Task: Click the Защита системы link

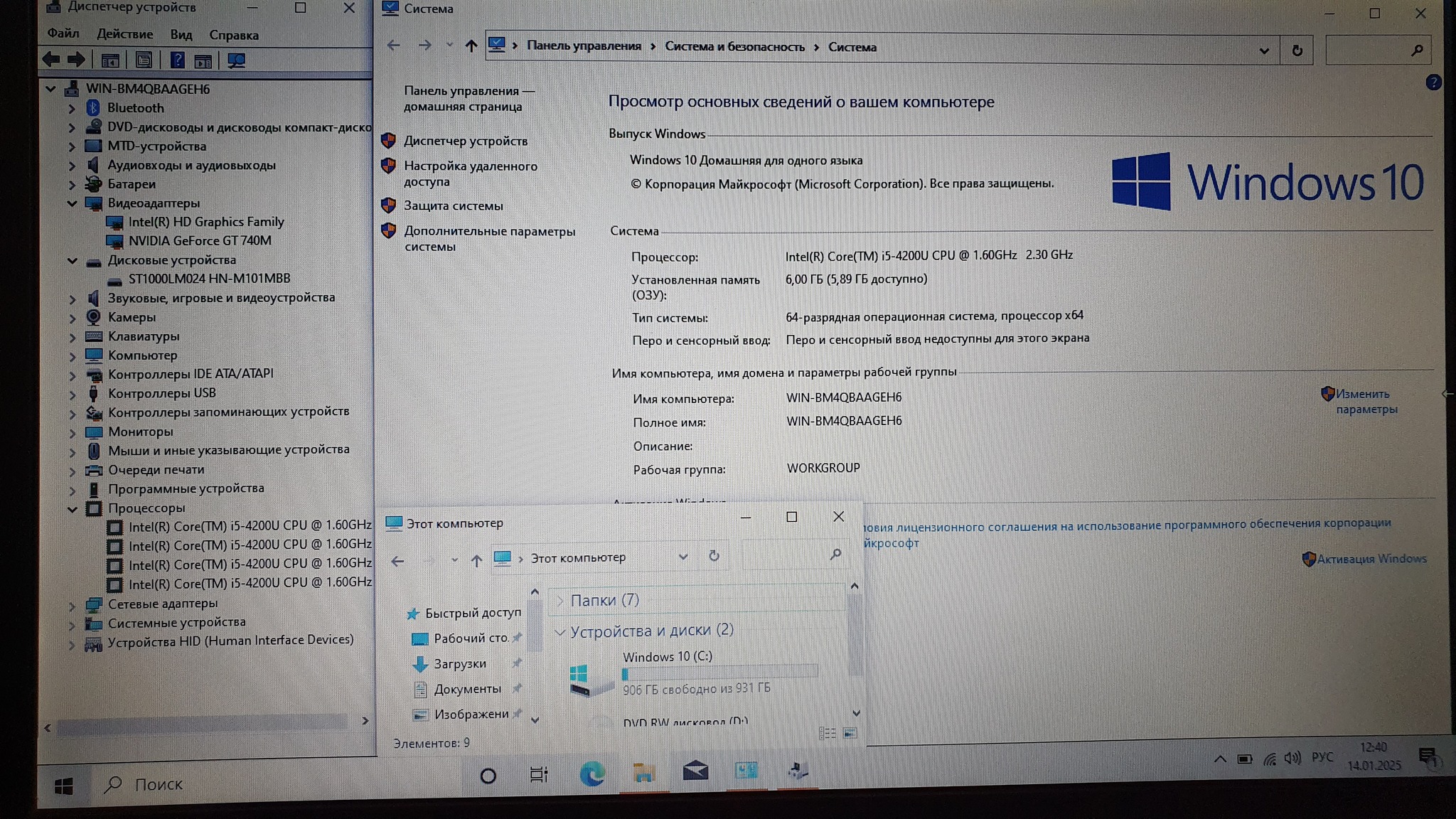Action: [453, 206]
